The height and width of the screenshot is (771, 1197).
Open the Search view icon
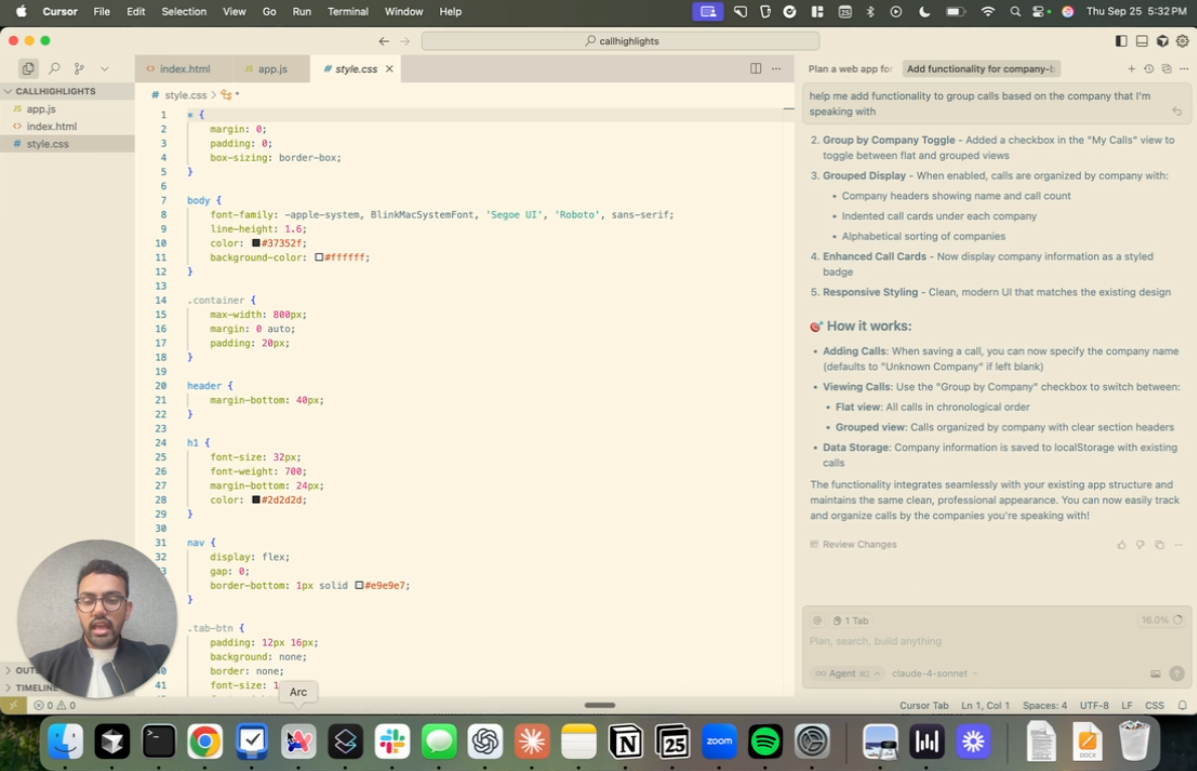(54, 69)
